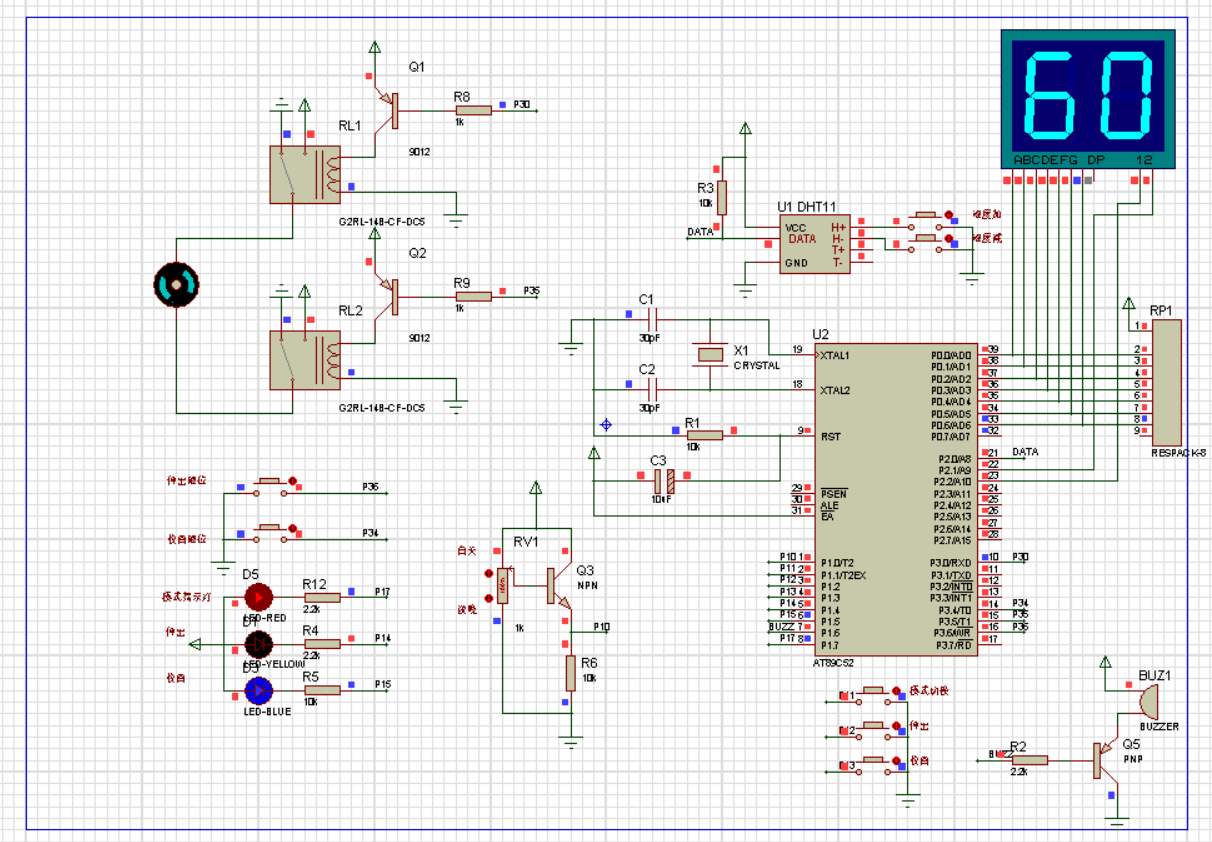Click the BUZZER part label

tap(1159, 727)
